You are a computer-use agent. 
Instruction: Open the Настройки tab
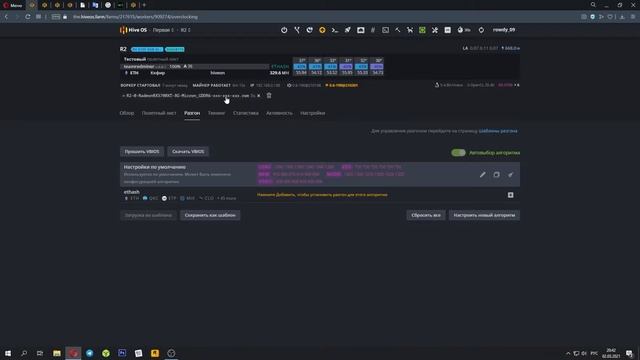click(x=313, y=113)
